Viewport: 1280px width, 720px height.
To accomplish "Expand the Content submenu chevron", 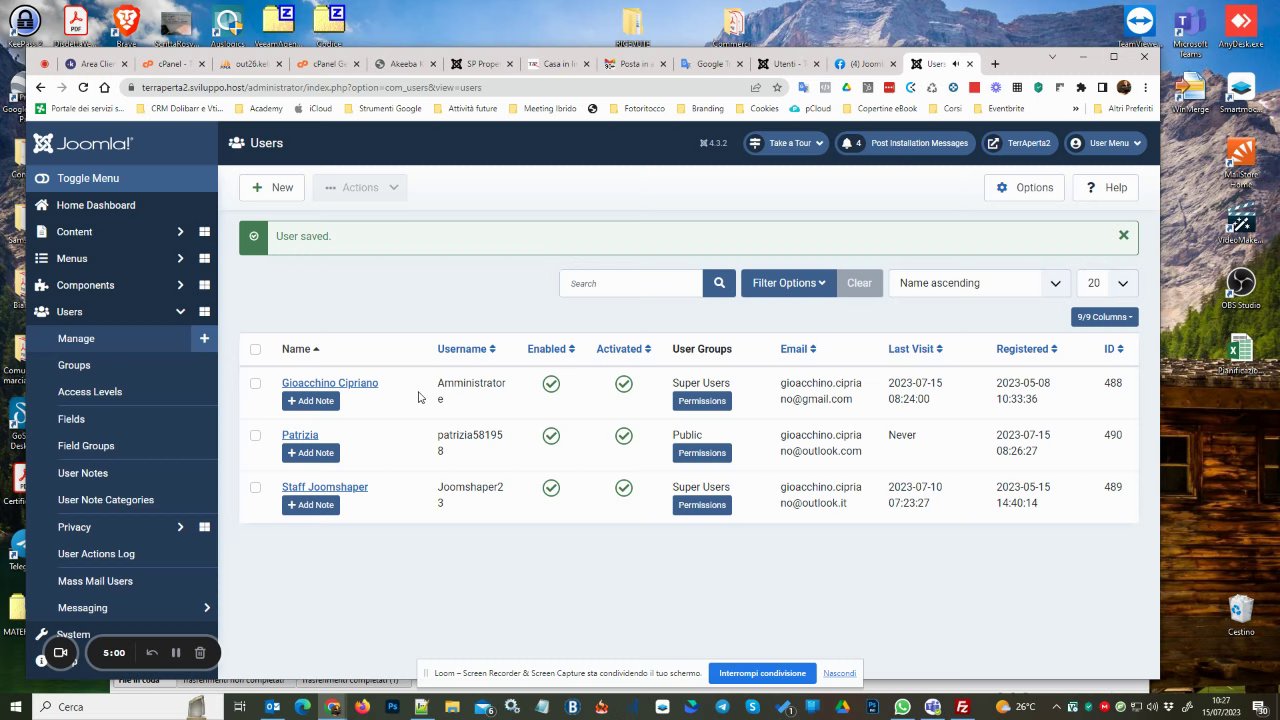I will tap(180, 232).
